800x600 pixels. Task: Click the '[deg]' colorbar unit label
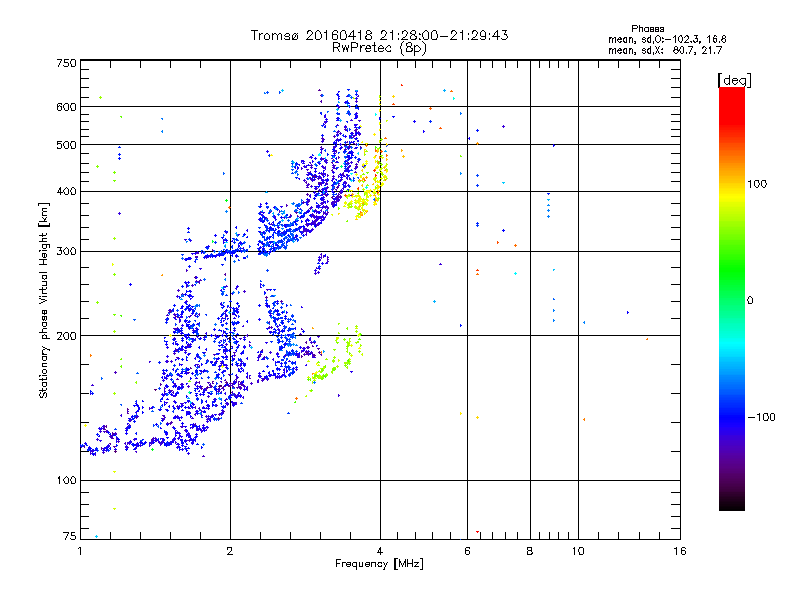734,80
